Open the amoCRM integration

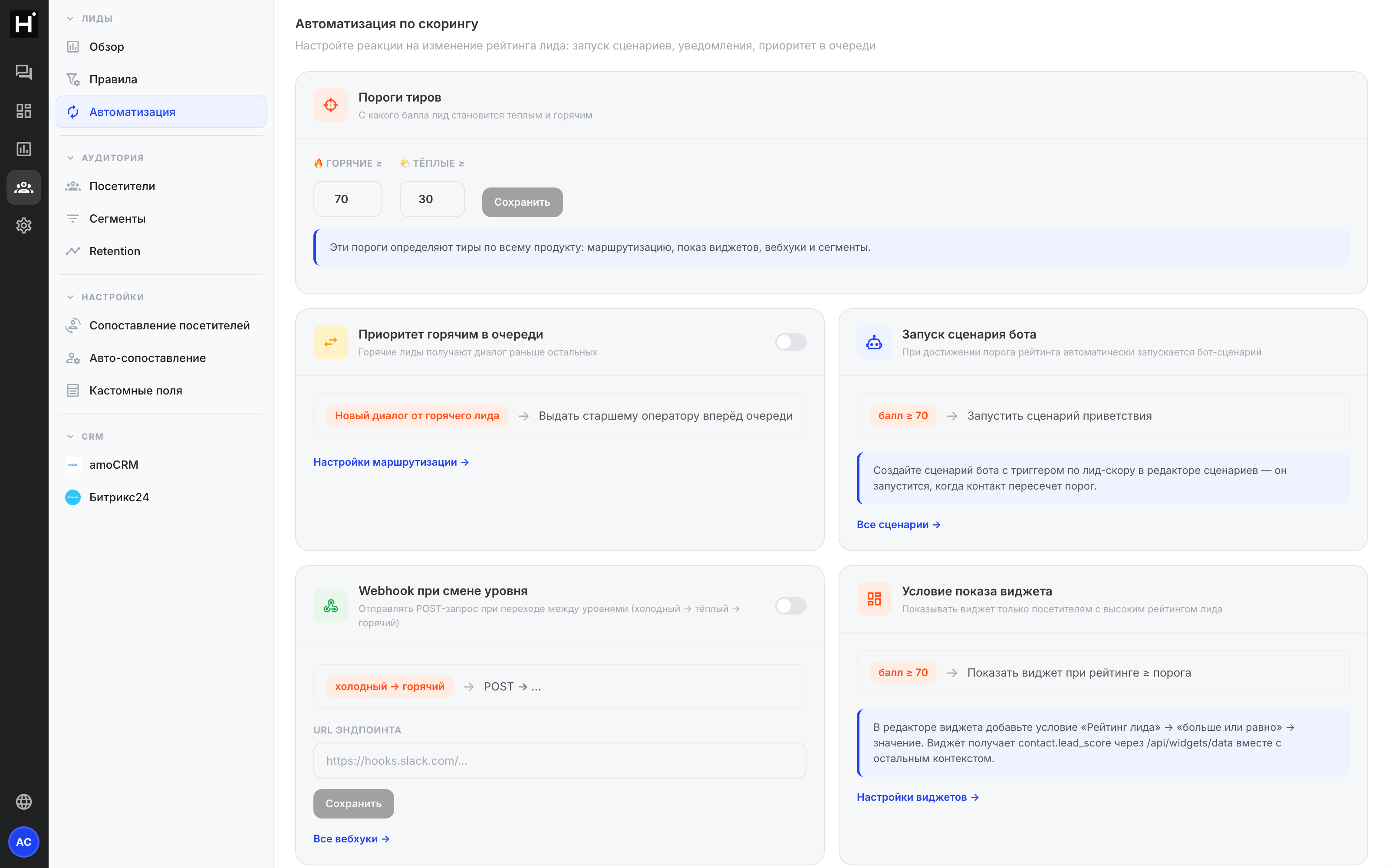(161, 465)
